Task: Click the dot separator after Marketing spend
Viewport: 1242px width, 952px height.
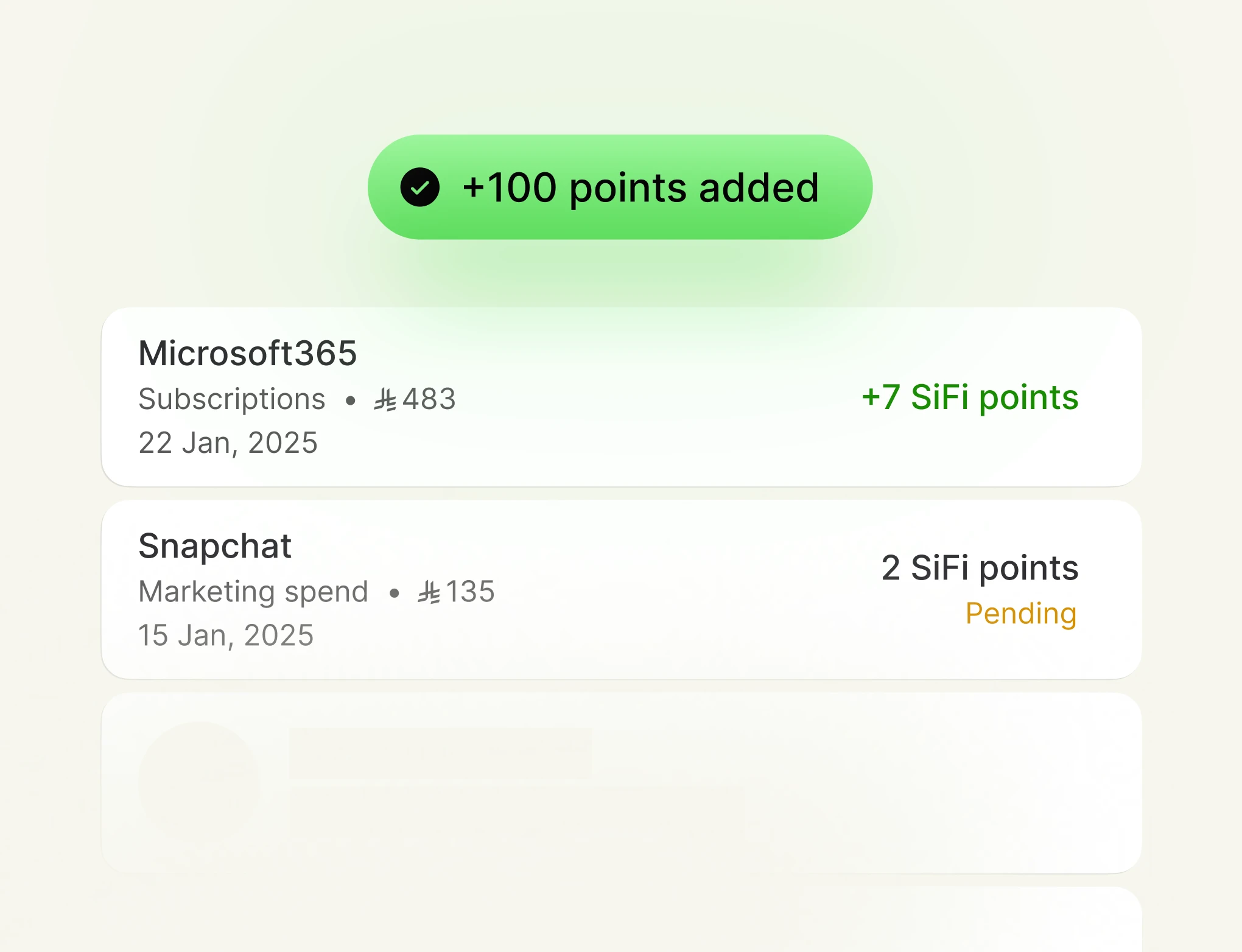Action: (x=394, y=593)
